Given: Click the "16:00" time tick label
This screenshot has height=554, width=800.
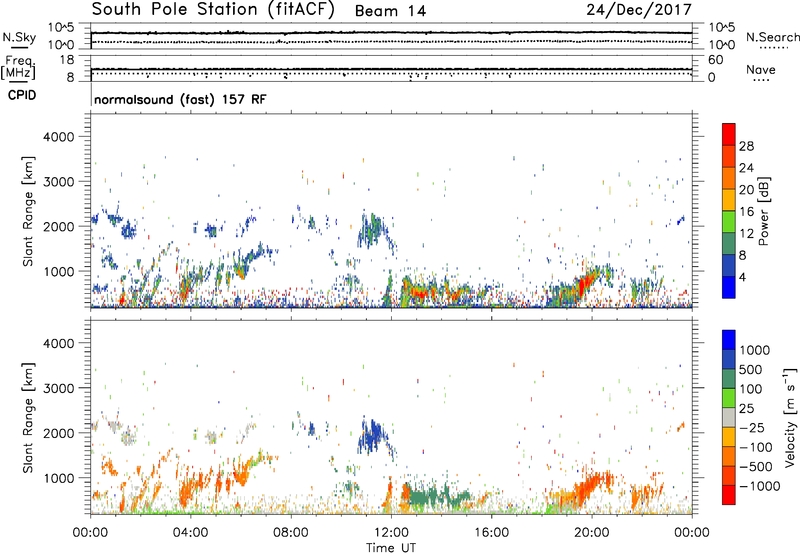Looking at the screenshot, I should [x=491, y=533].
